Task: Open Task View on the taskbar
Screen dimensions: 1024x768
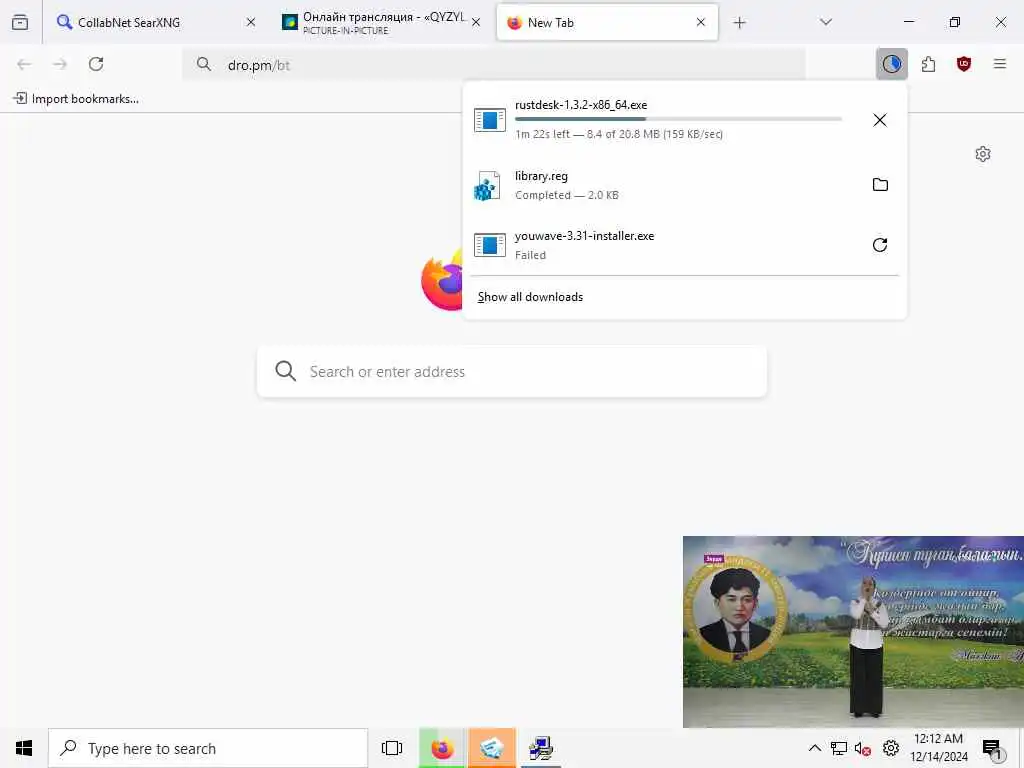Action: coord(392,748)
